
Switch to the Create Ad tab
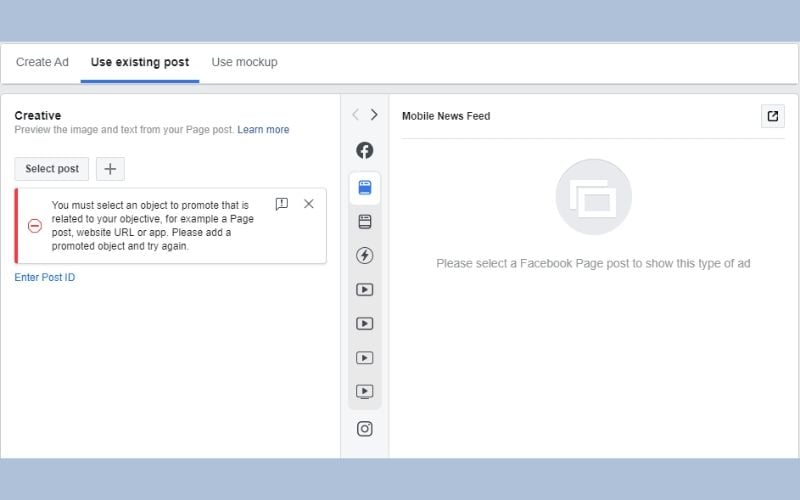[42, 62]
